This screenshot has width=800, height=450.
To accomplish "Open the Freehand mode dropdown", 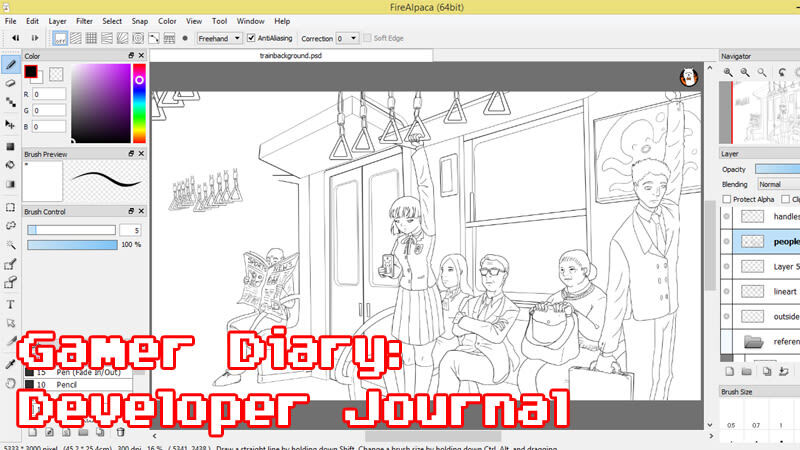I will [x=220, y=38].
